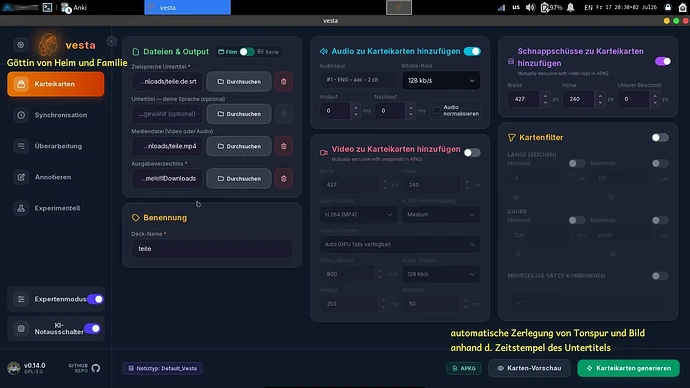The width and height of the screenshot is (690, 388).
Task: Click the Deck-Name field containing teile
Action: (x=212, y=249)
